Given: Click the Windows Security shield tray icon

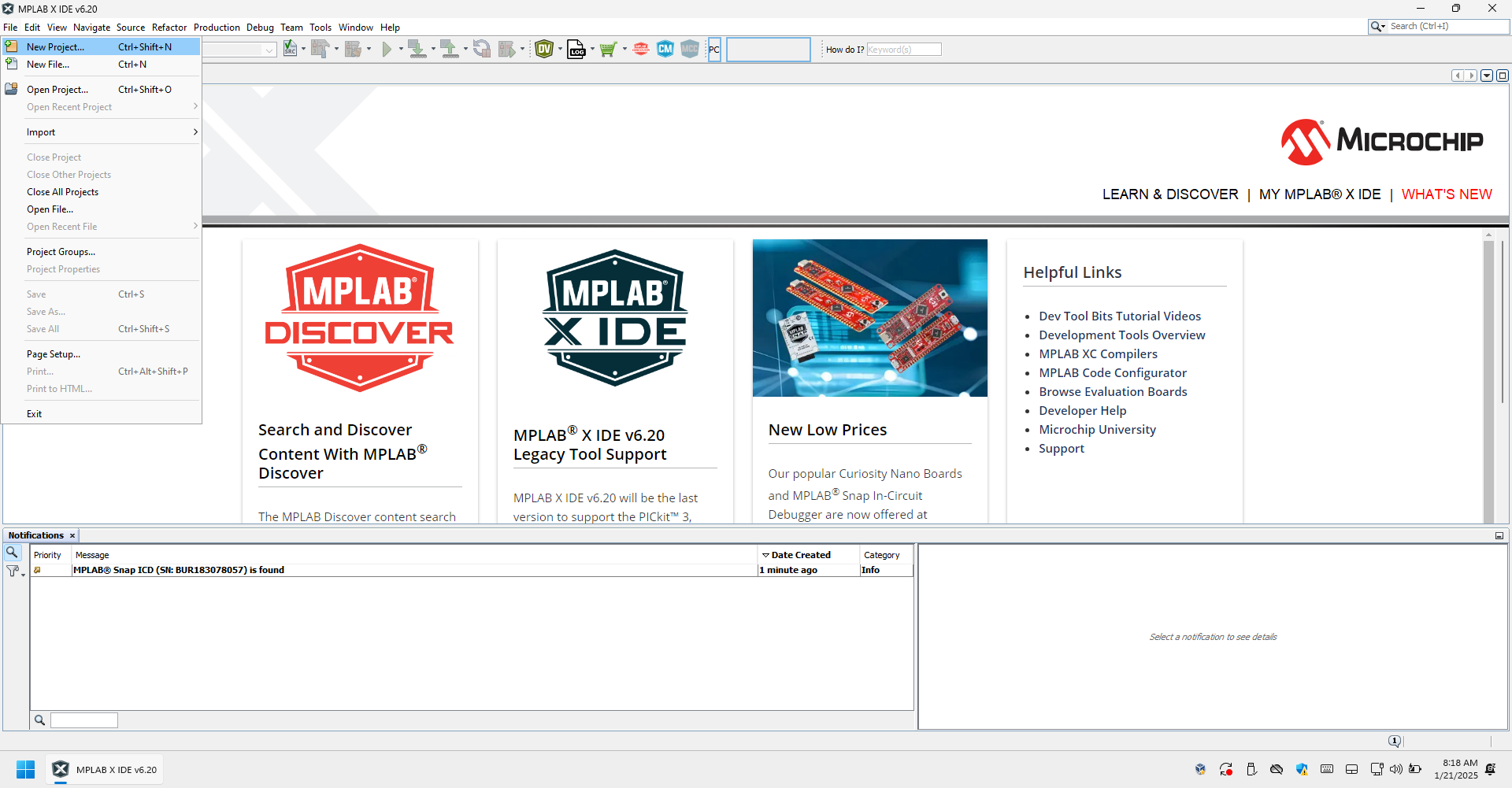Looking at the screenshot, I should [1302, 769].
